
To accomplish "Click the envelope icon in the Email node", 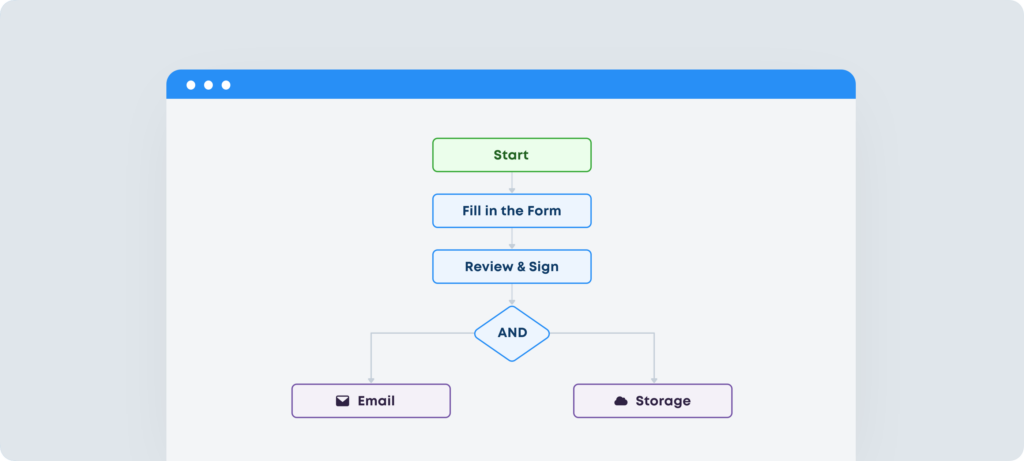I will [343, 401].
